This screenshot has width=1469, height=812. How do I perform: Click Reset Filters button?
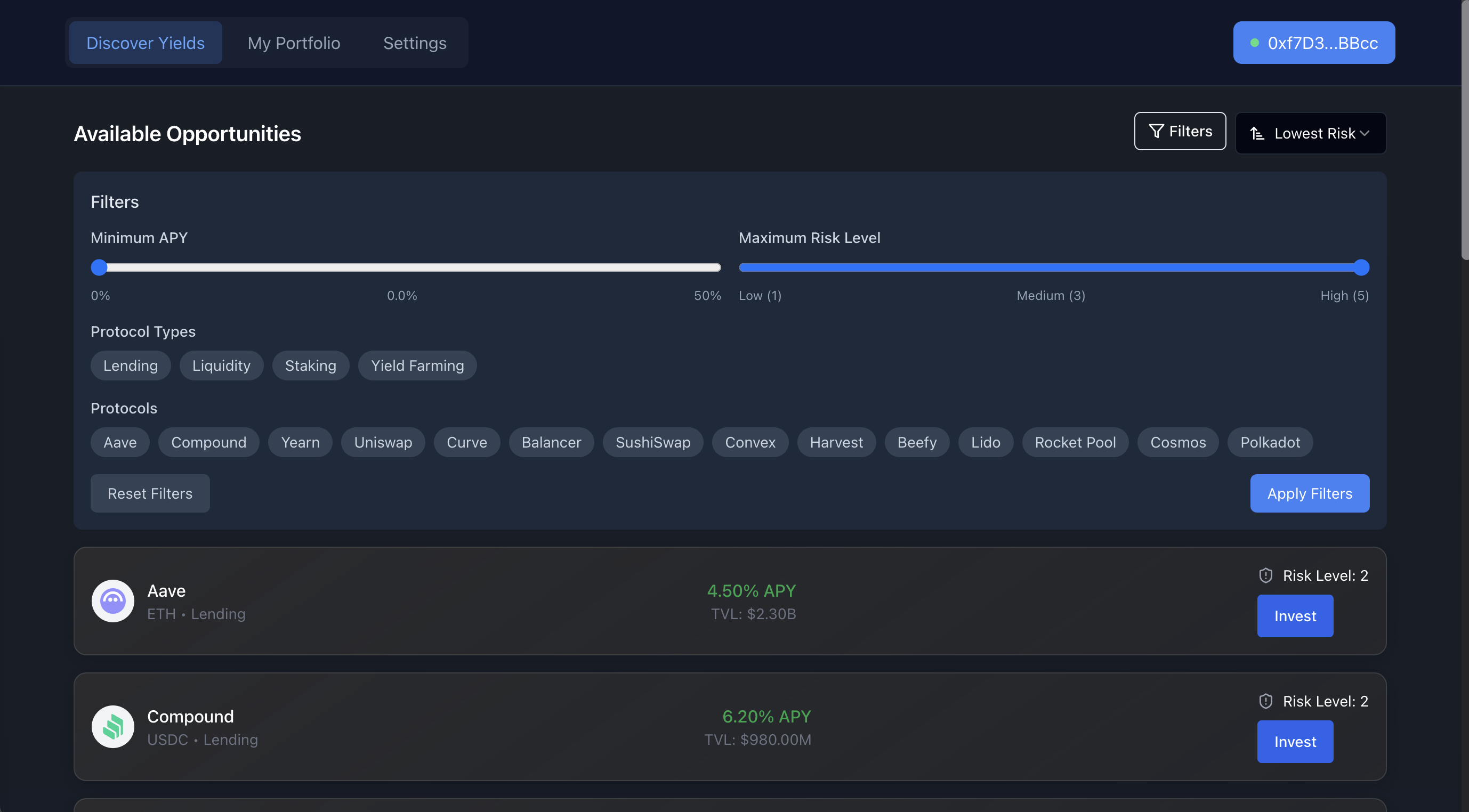click(150, 493)
